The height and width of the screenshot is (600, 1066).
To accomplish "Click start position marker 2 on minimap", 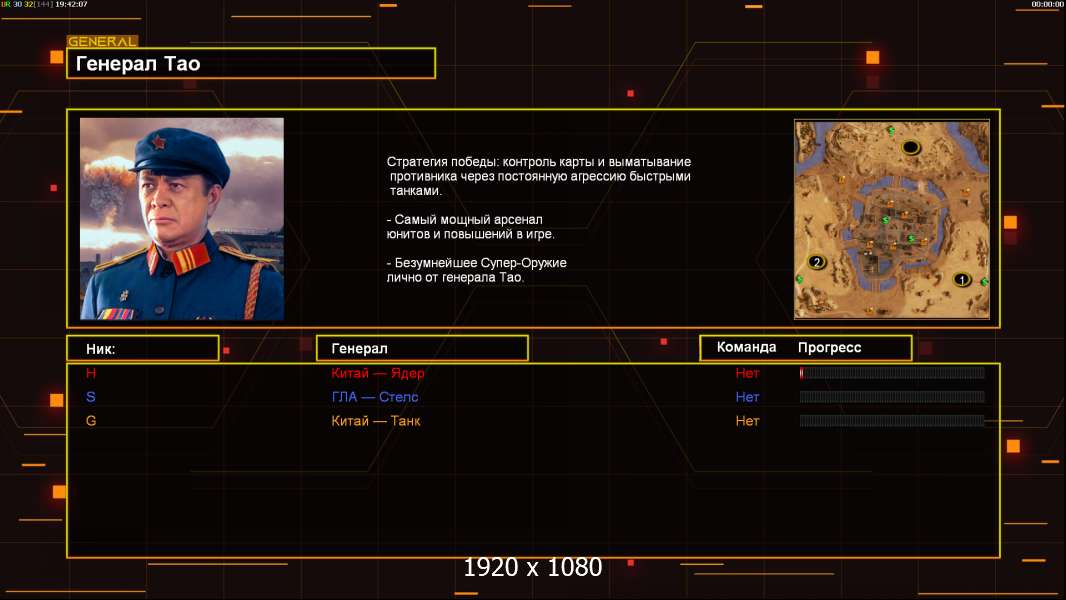I will (816, 262).
